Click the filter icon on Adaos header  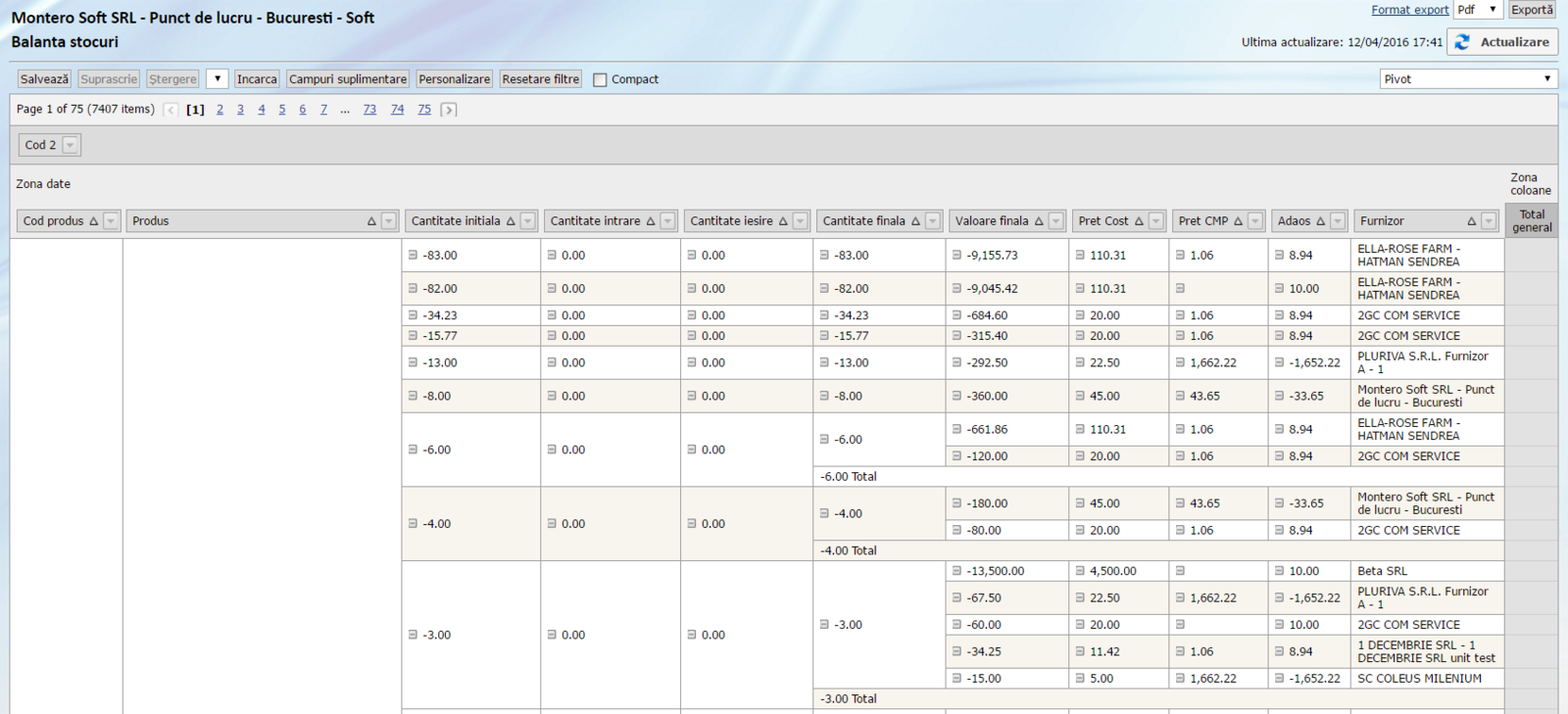point(1338,221)
